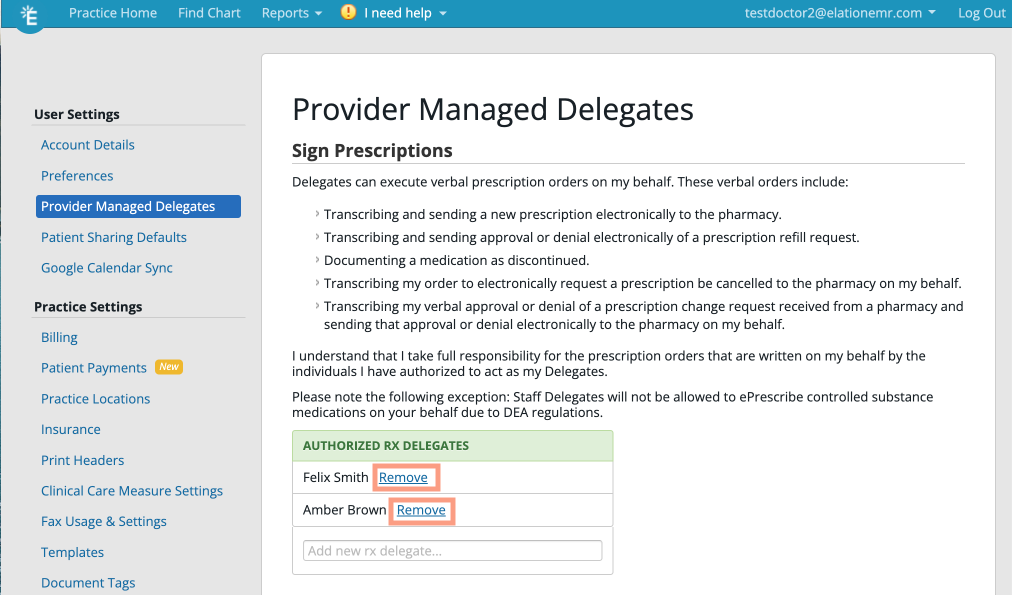View Patient Payments settings
This screenshot has height=595, width=1012.
click(96, 368)
